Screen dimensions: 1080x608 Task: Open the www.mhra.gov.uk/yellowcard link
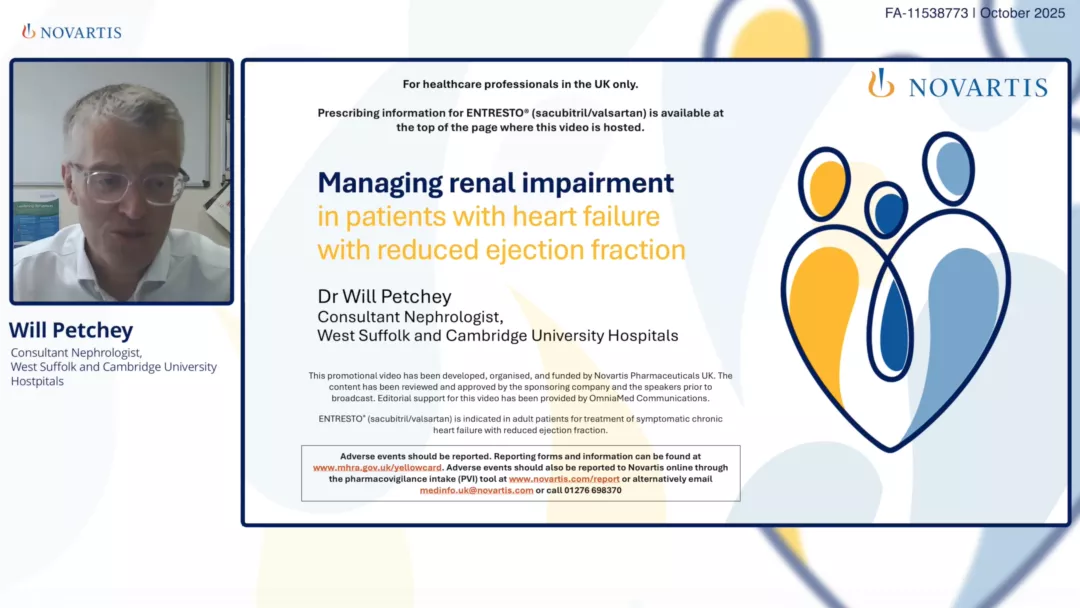pos(377,467)
